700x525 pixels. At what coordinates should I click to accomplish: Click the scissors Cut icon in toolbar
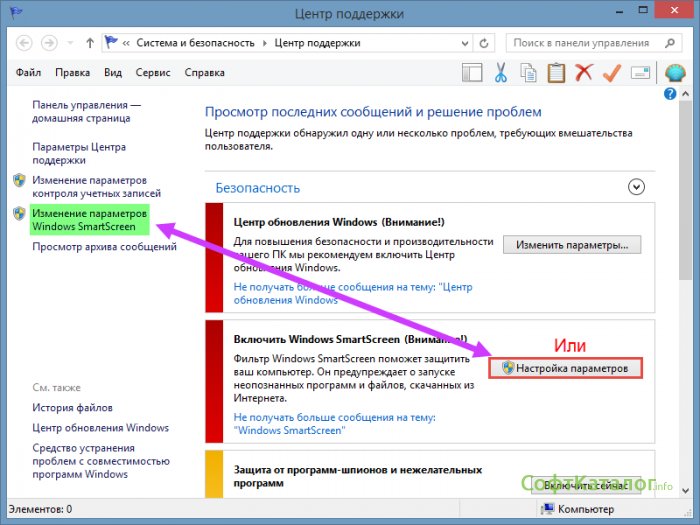click(x=501, y=73)
